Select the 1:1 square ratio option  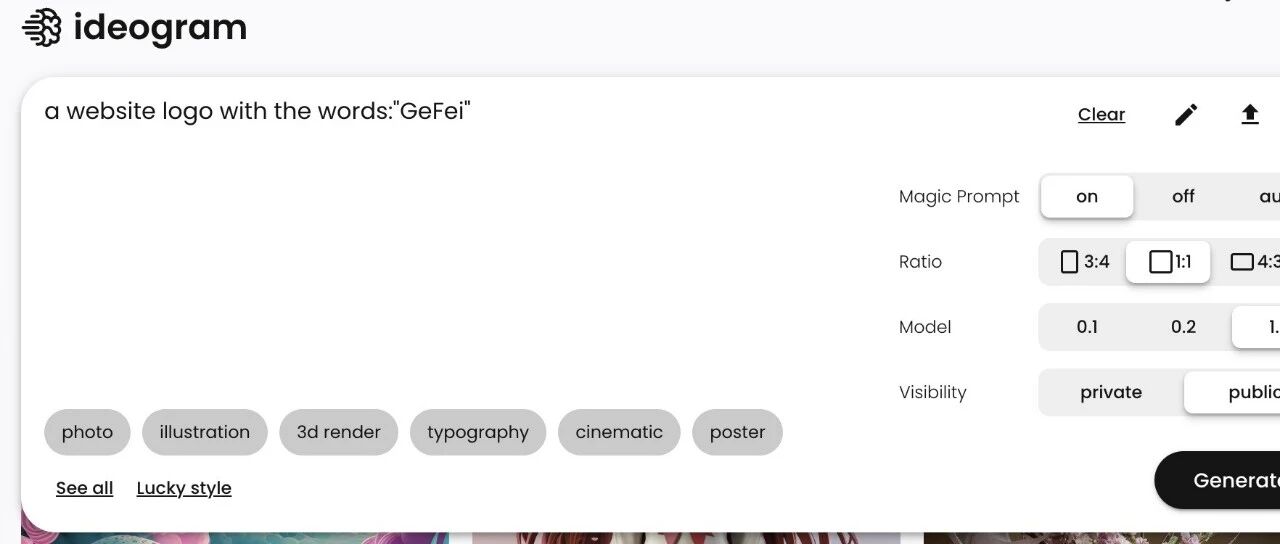[1169, 262]
